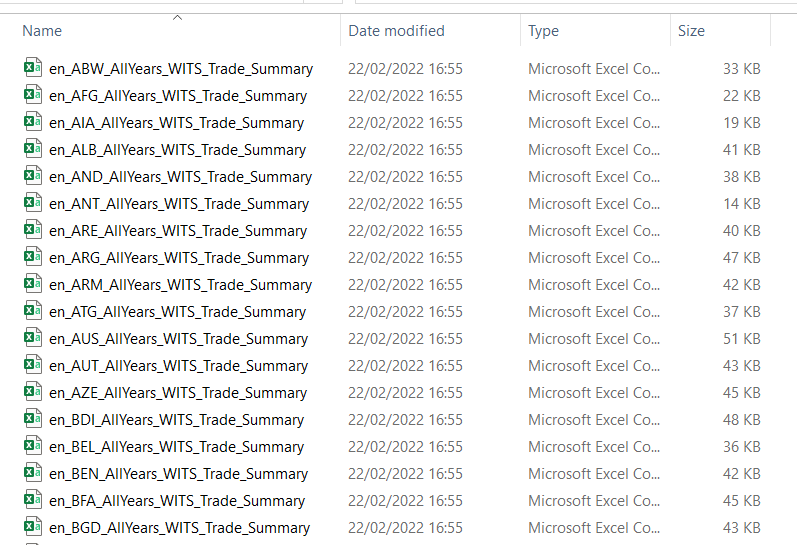Click the sort arrow above Name column
The image size is (797, 545).
pyautogui.click(x=177, y=17)
